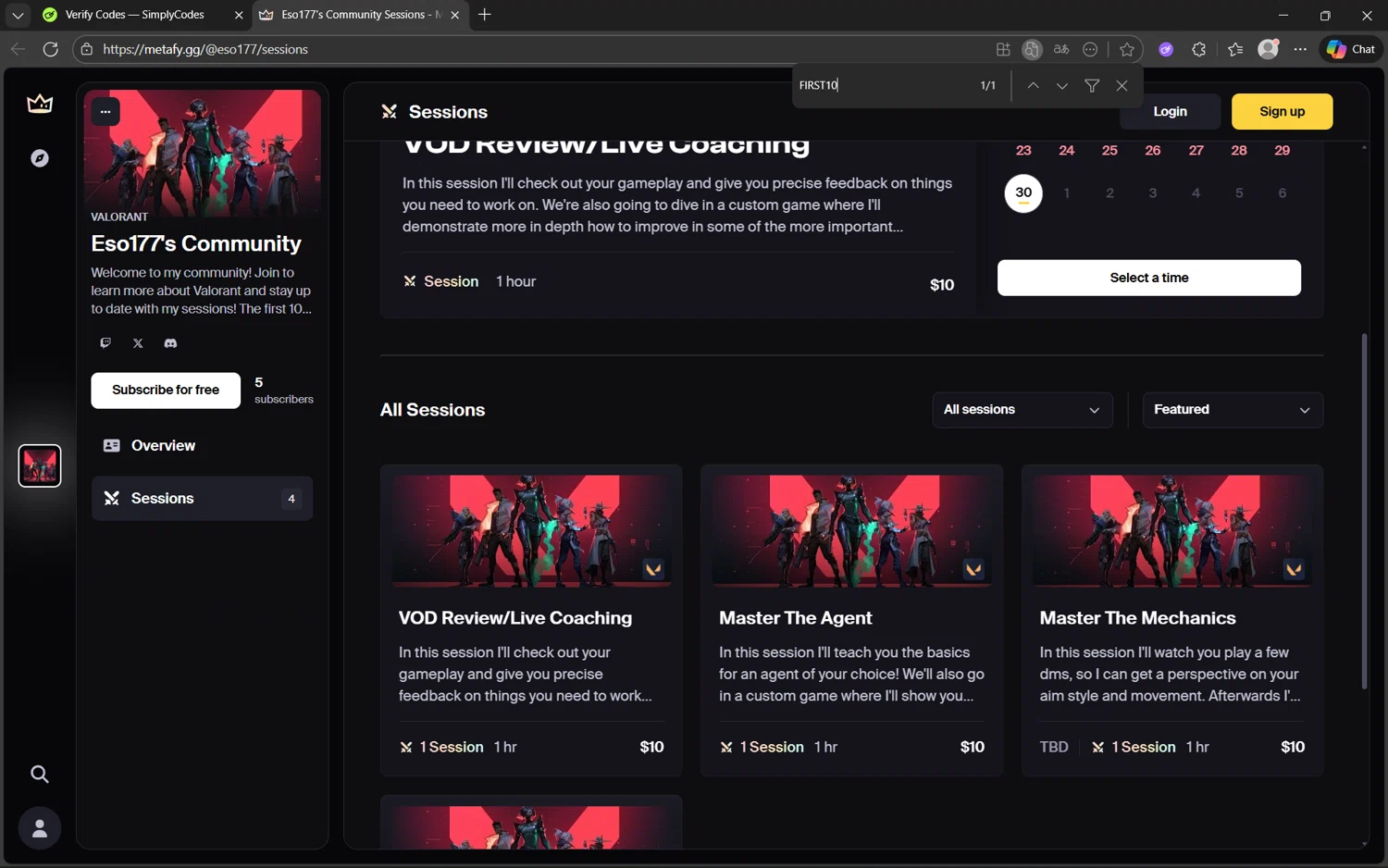Open a new browser tab
Viewport: 1388px width, 868px height.
pyautogui.click(x=485, y=15)
